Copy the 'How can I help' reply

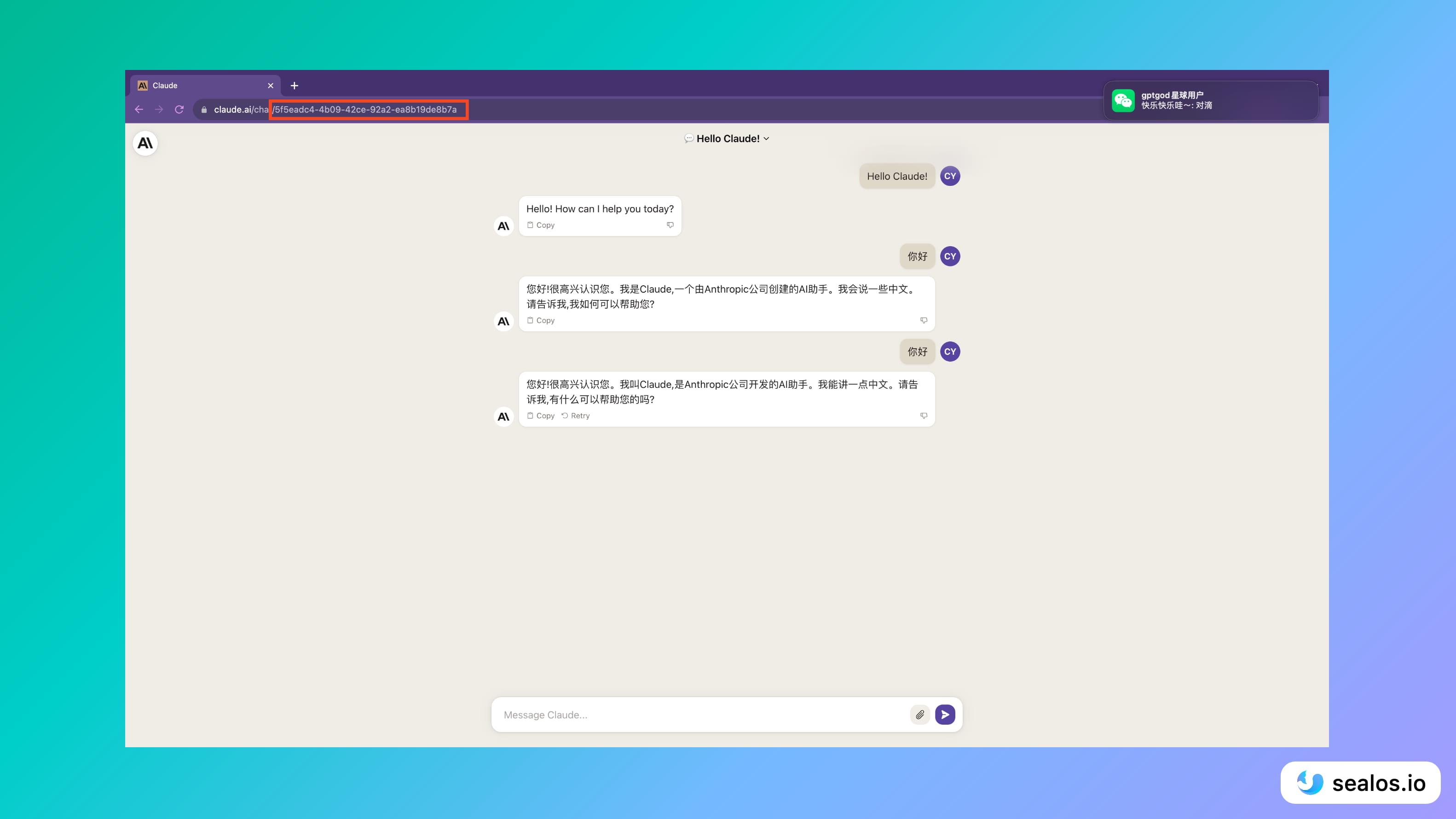tap(541, 225)
